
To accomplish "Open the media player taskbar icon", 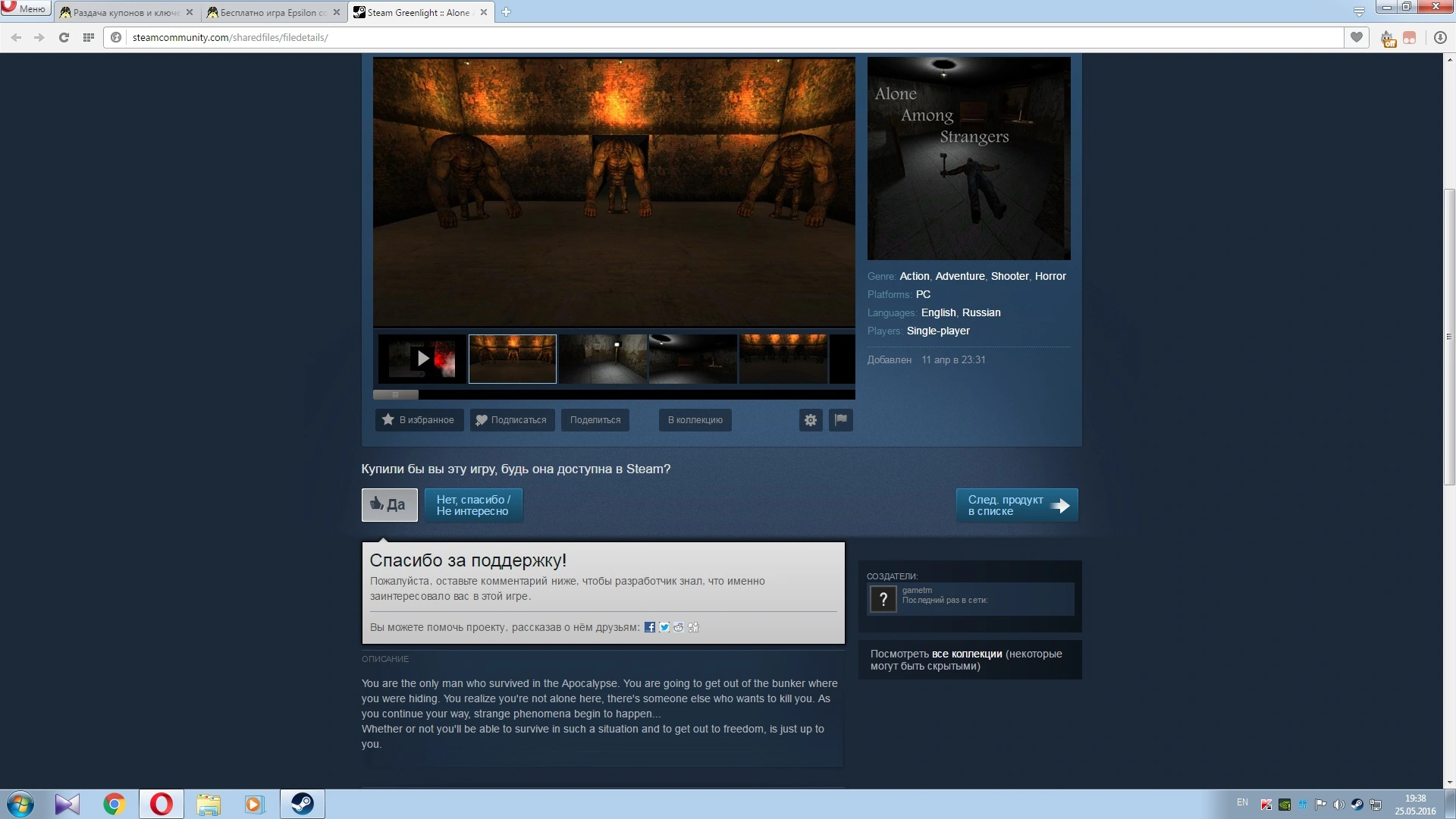I will click(255, 804).
